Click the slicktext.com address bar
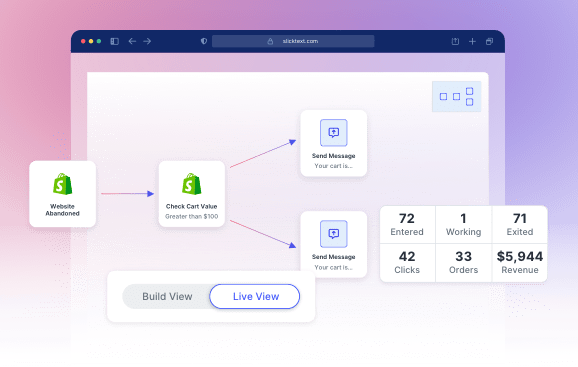Viewport: 578px width, 367px height. tap(293, 41)
